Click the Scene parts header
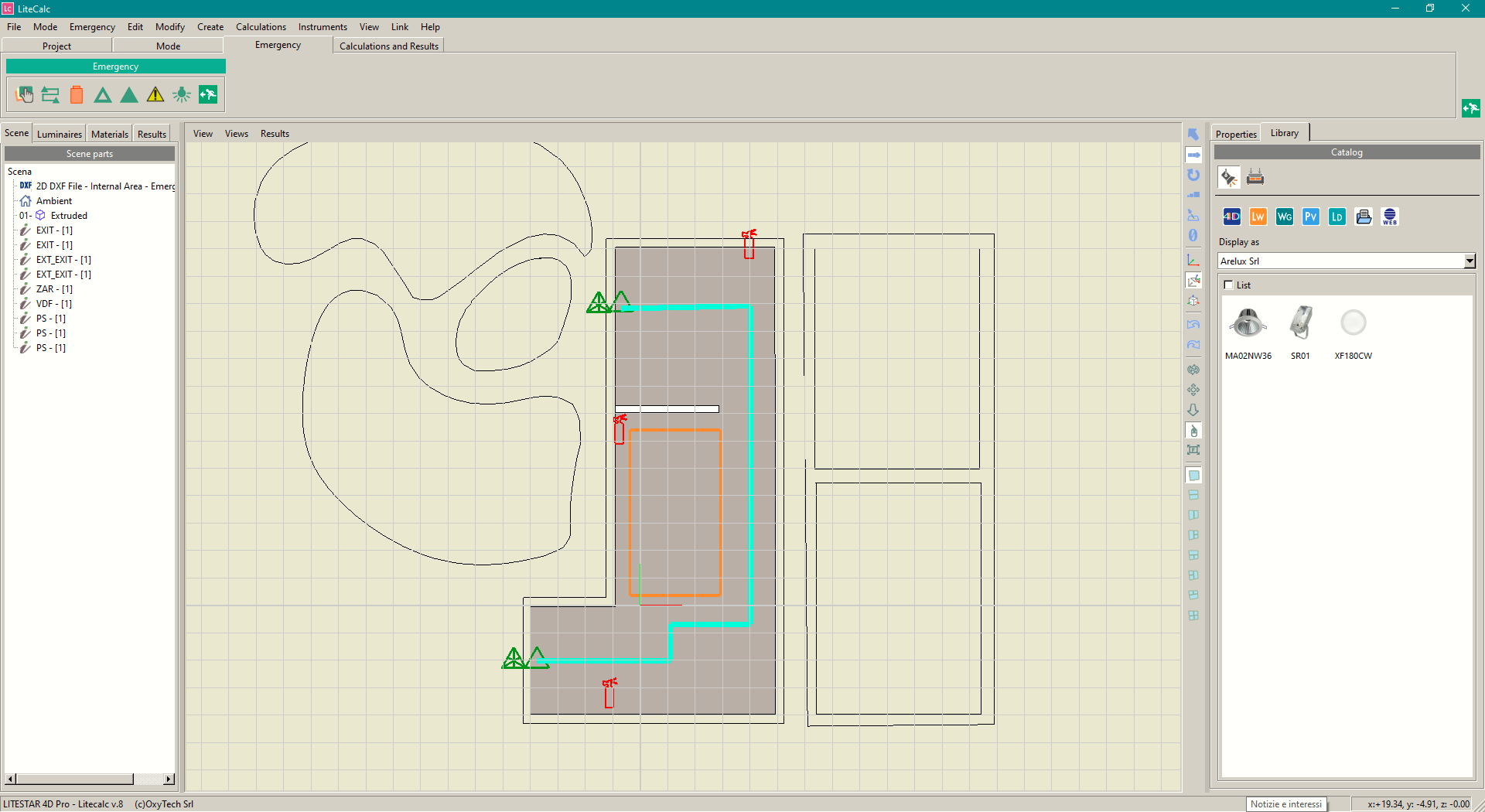Image resolution: width=1485 pixels, height=812 pixels. (x=90, y=154)
